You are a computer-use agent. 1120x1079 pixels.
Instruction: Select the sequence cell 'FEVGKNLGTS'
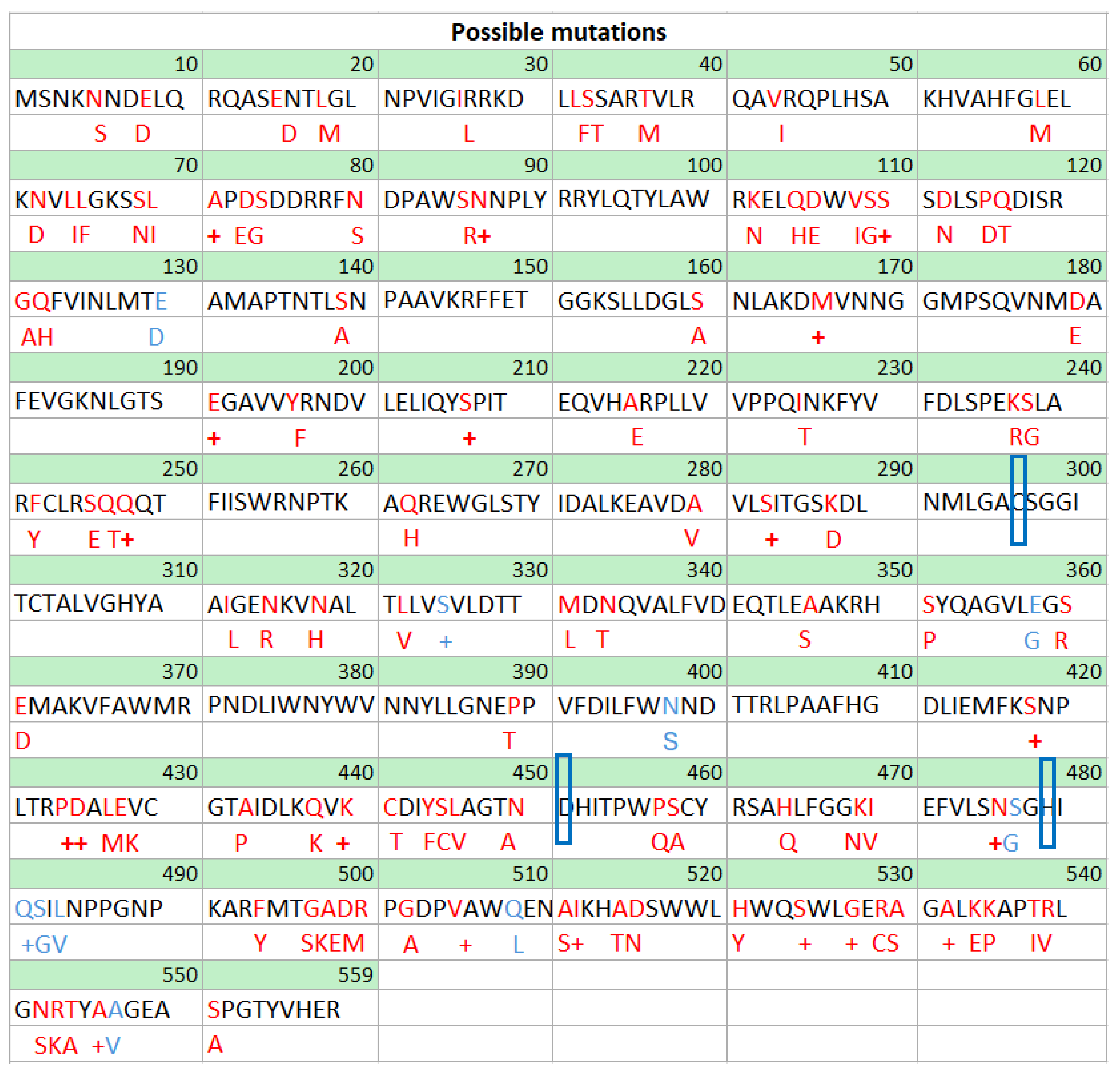(x=89, y=402)
